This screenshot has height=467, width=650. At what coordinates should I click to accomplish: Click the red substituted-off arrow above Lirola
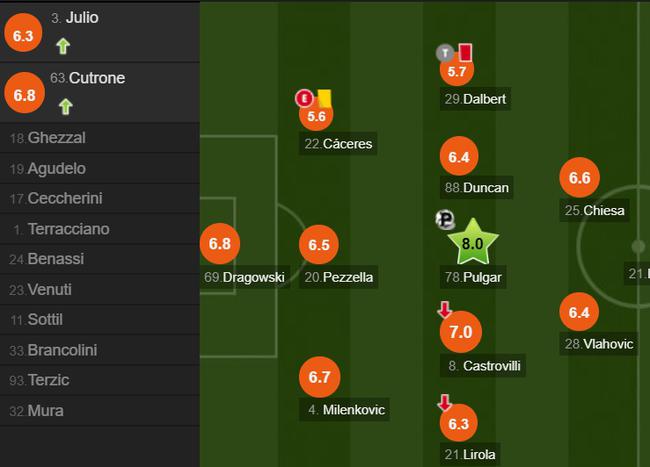(x=444, y=402)
